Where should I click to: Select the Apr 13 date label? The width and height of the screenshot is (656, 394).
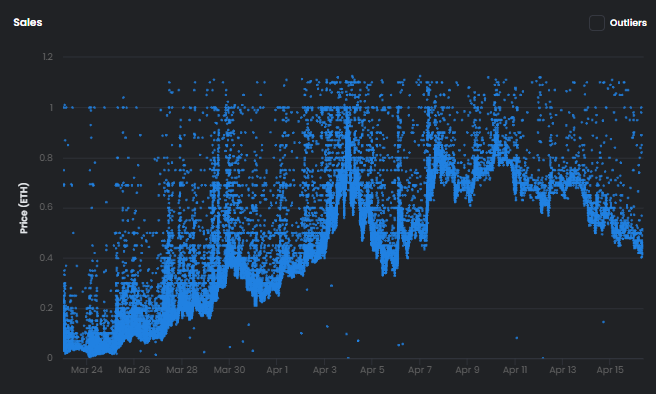[x=563, y=370]
